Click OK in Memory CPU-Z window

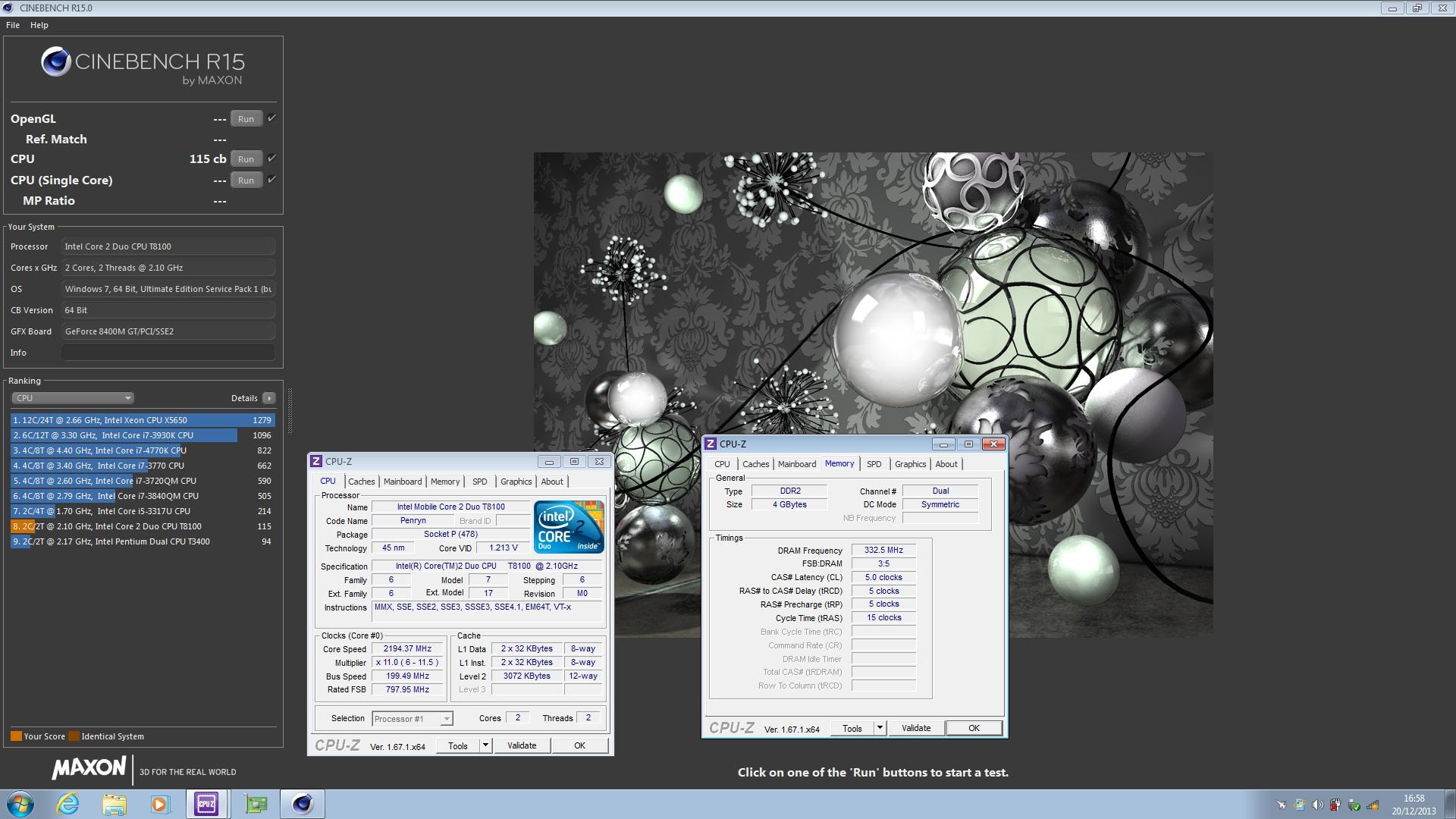point(974,728)
